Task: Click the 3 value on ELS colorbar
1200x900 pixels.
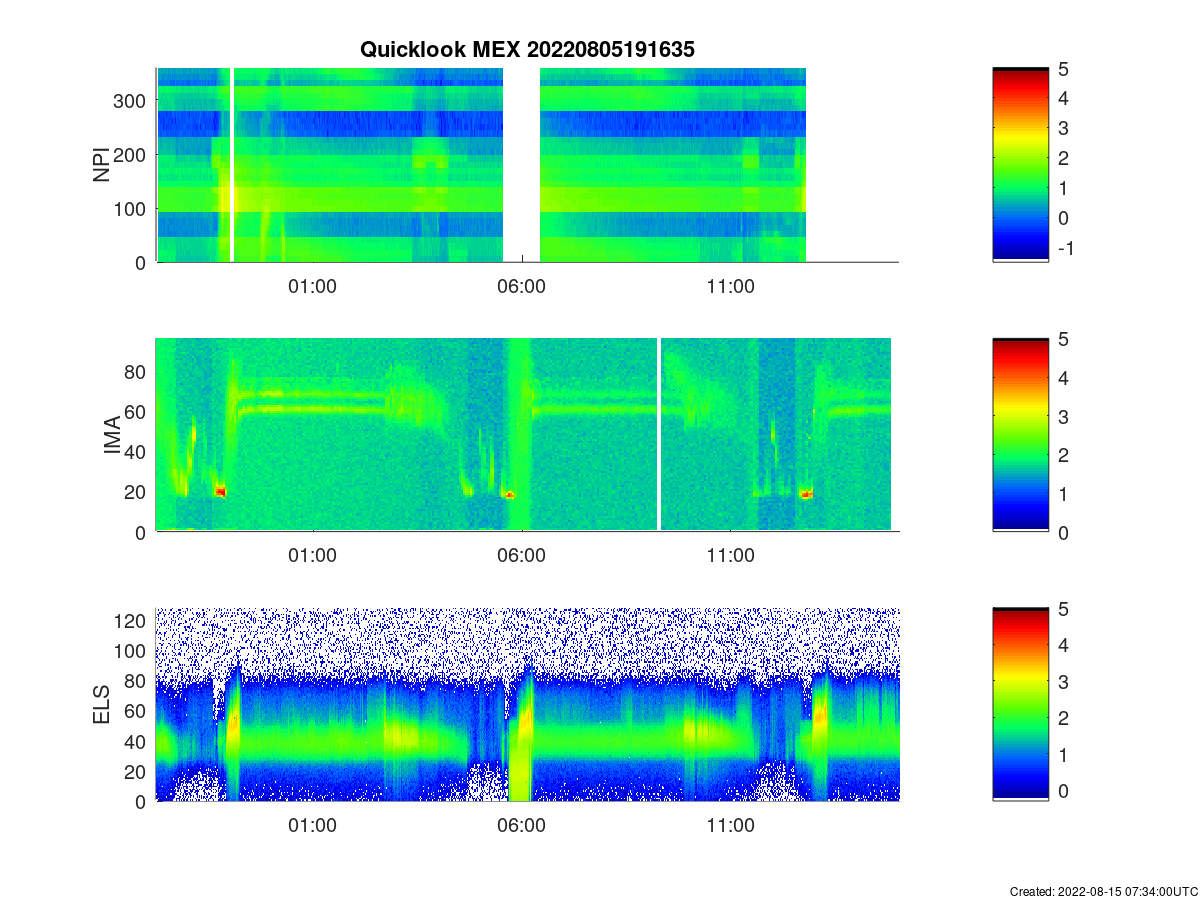Action: coord(1064,682)
